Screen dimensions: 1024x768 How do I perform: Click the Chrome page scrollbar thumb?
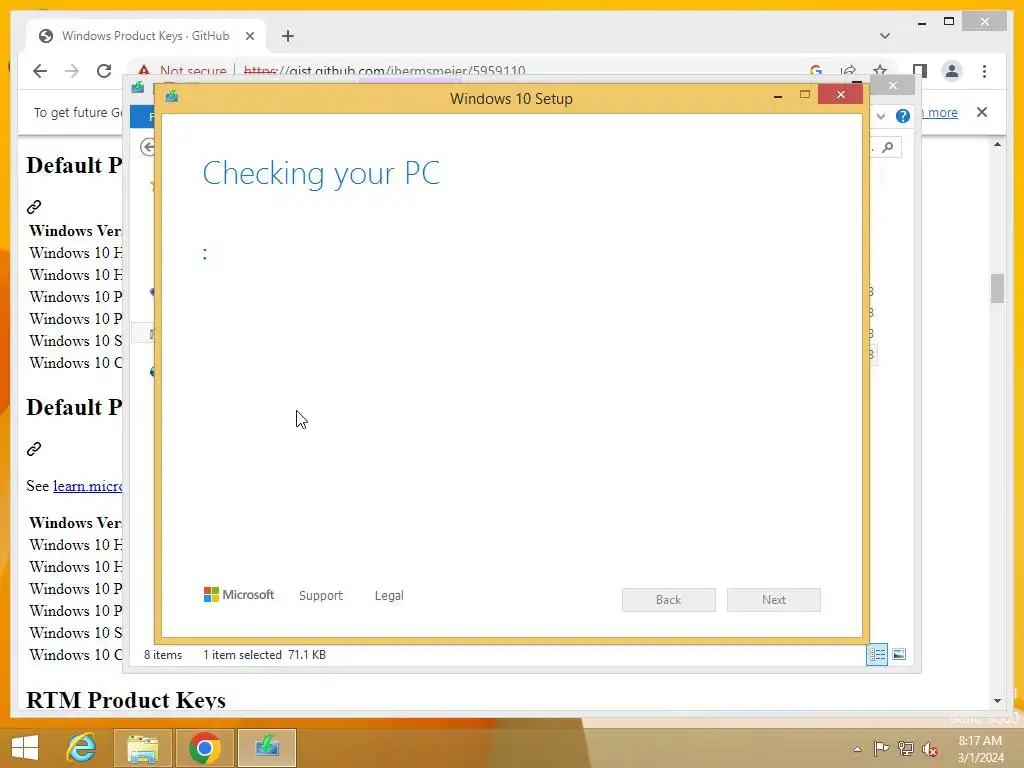coord(997,289)
